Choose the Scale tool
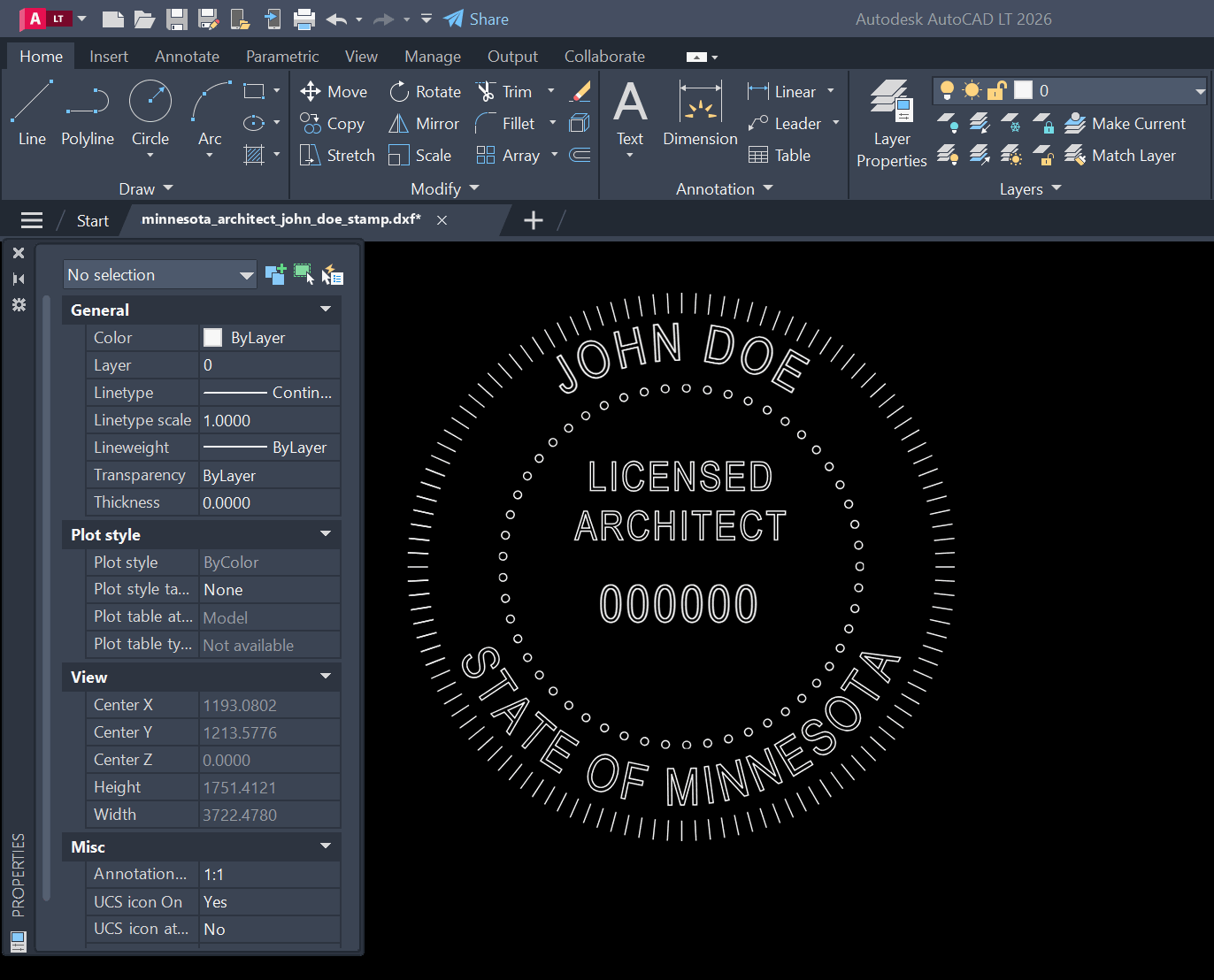Screen dimensions: 1214x980 (x=420, y=155)
